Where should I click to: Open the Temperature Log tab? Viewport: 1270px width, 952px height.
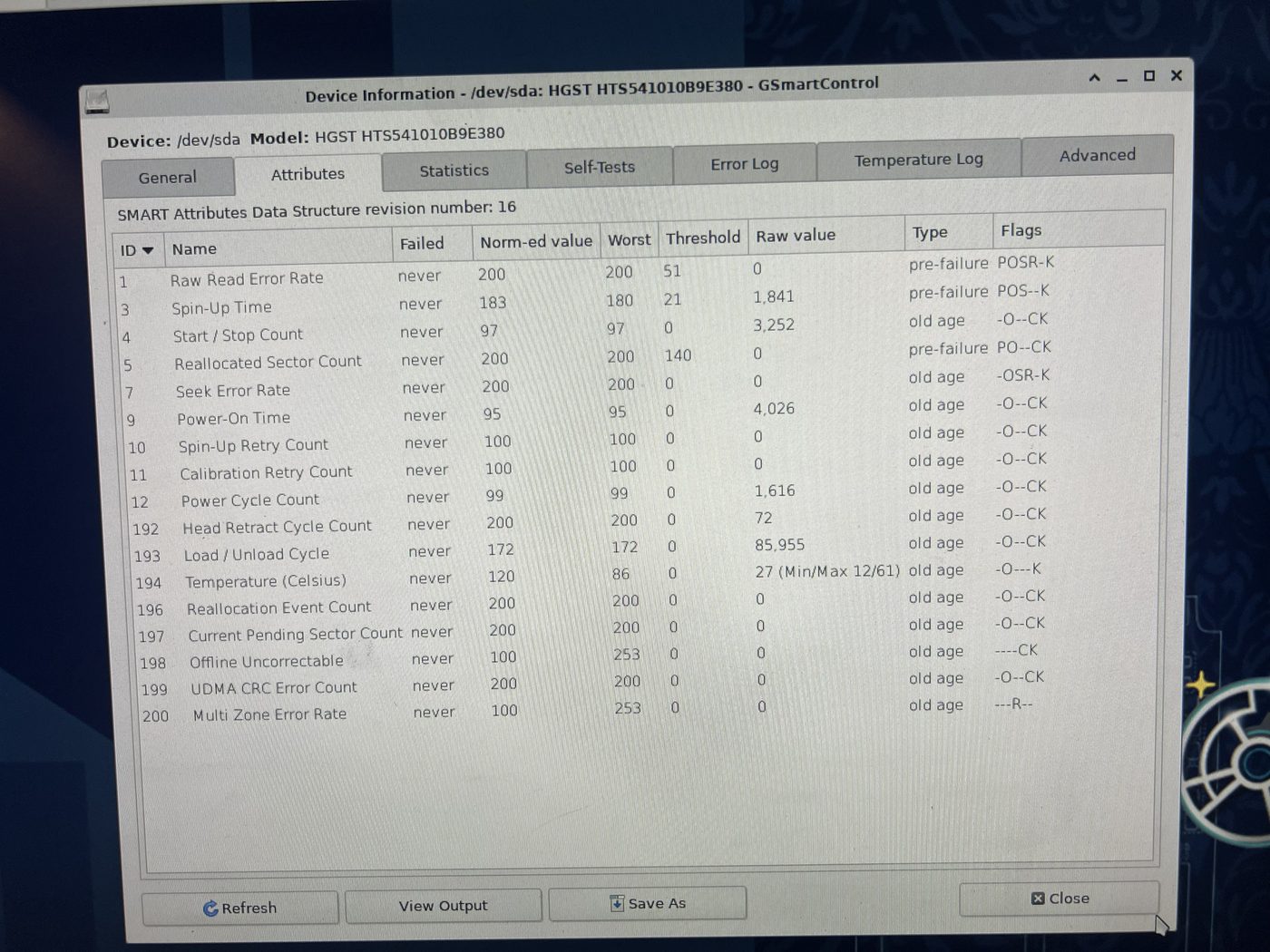[x=918, y=160]
